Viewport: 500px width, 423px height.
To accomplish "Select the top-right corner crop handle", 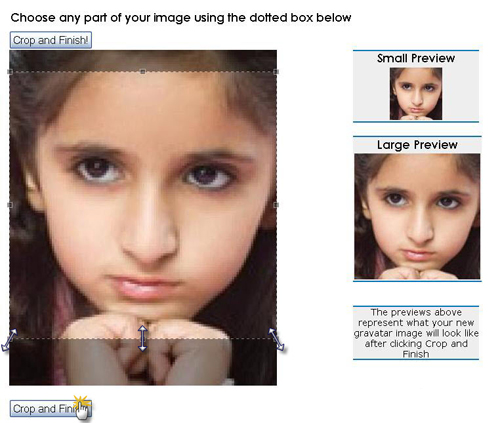I will click(276, 72).
